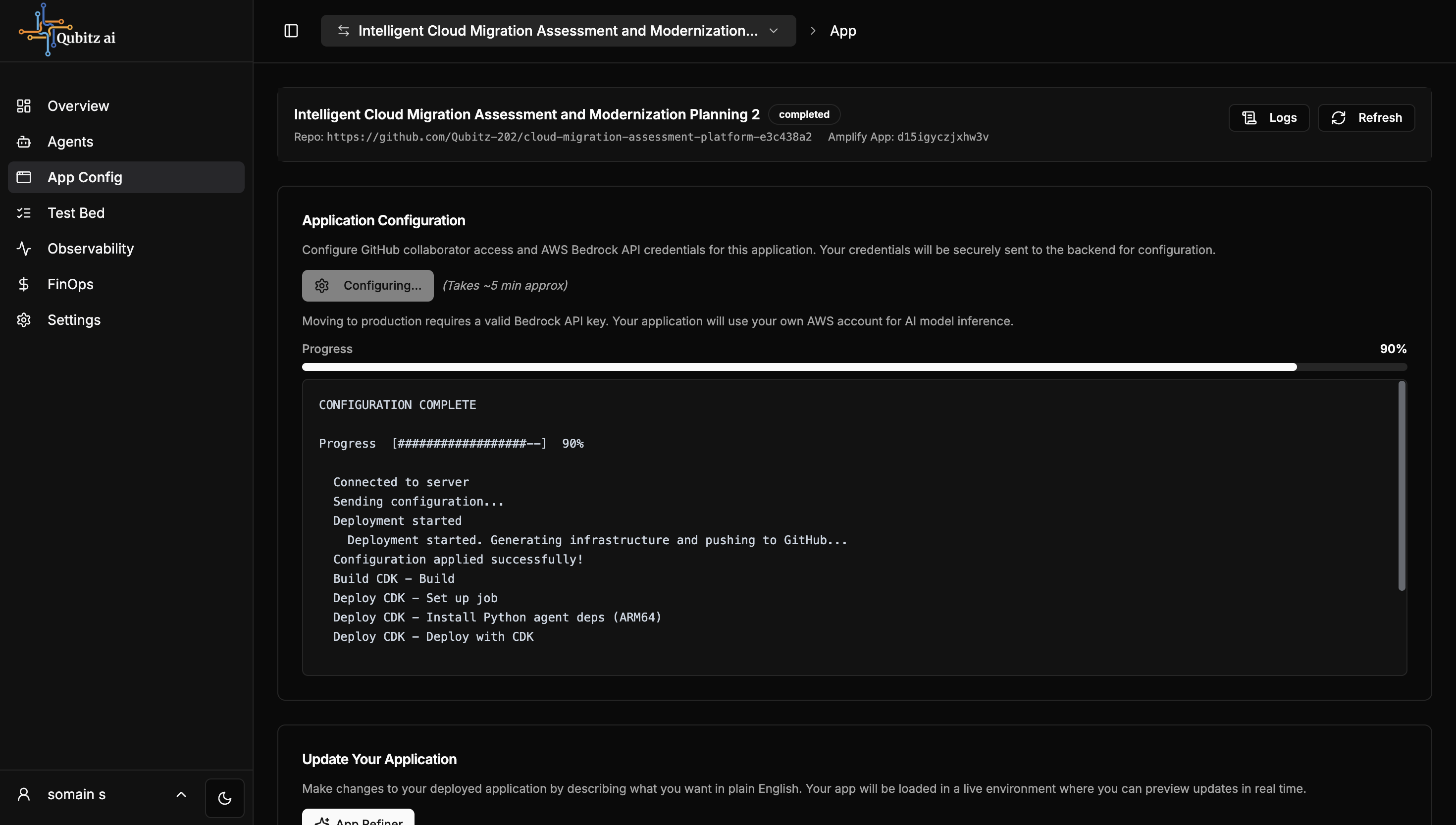Click the Observability activity pulse icon

[x=24, y=248]
